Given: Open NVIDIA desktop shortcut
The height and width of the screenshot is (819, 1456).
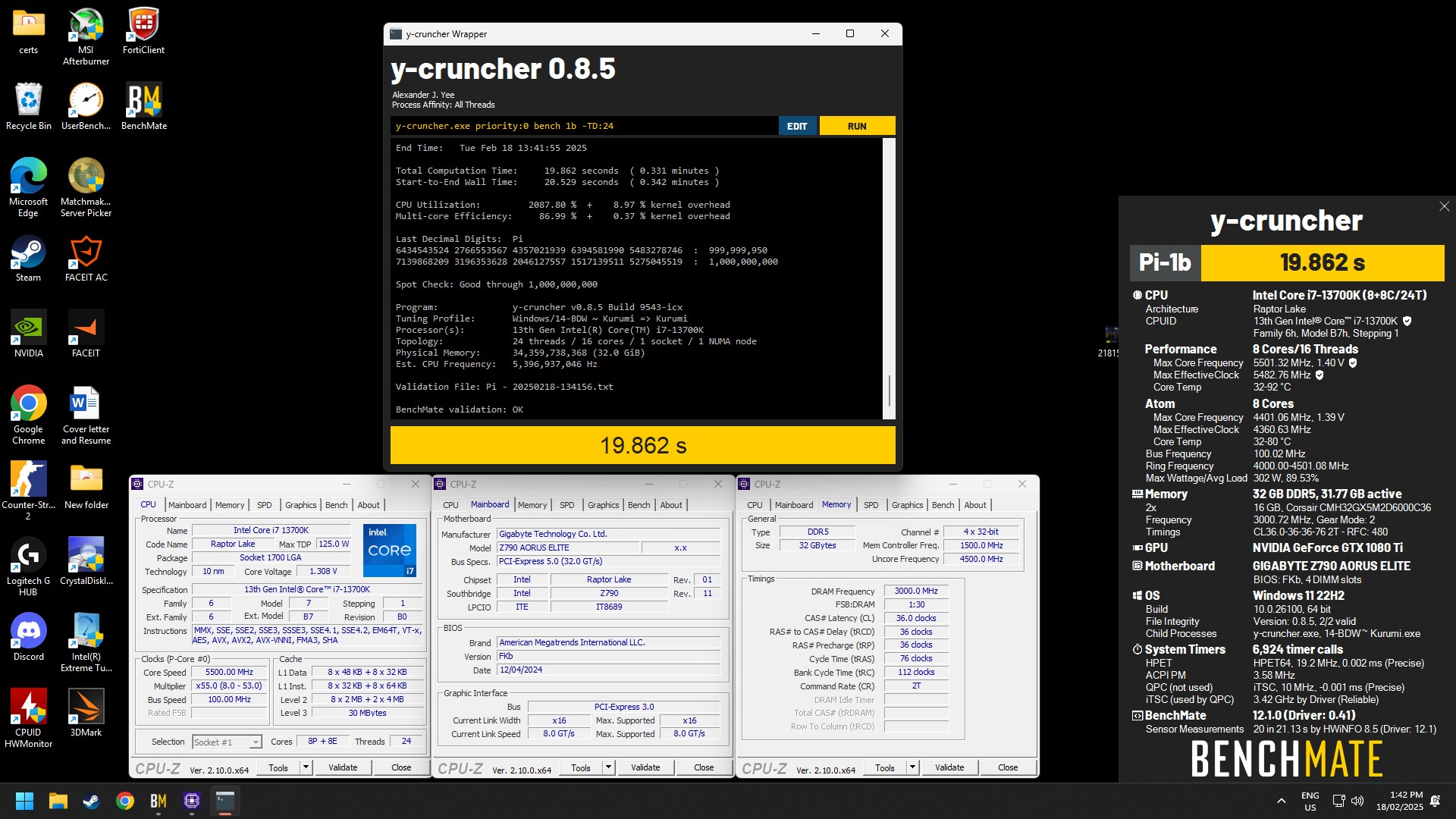Looking at the screenshot, I should pos(29,334).
